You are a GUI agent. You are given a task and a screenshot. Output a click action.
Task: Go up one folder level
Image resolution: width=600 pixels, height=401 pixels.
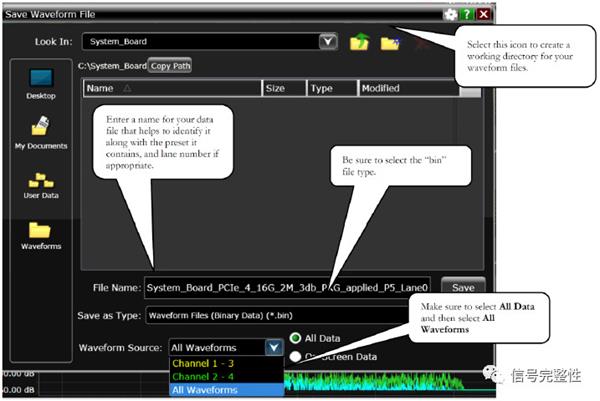click(x=359, y=42)
